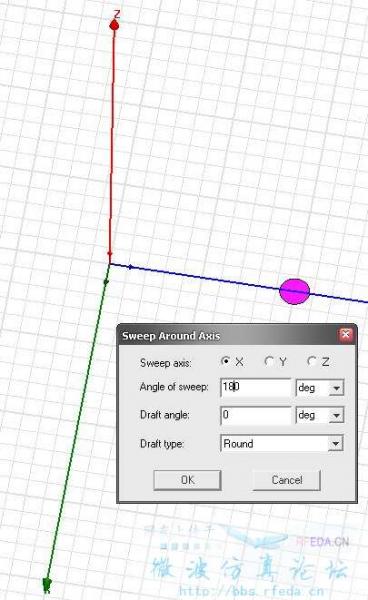Expand the Draft angle deg unit dropdown
Screen dimensions: 368x600
point(320,415)
